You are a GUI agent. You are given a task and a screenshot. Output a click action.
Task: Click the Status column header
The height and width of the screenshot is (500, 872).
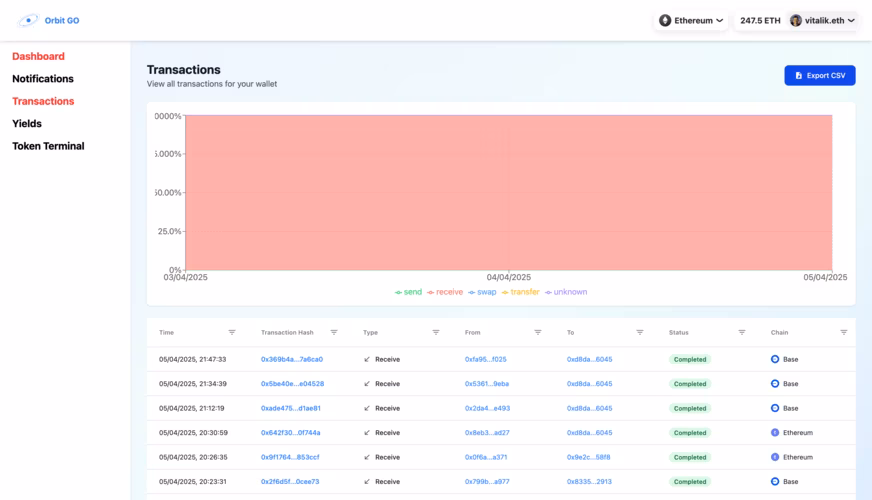point(678,333)
